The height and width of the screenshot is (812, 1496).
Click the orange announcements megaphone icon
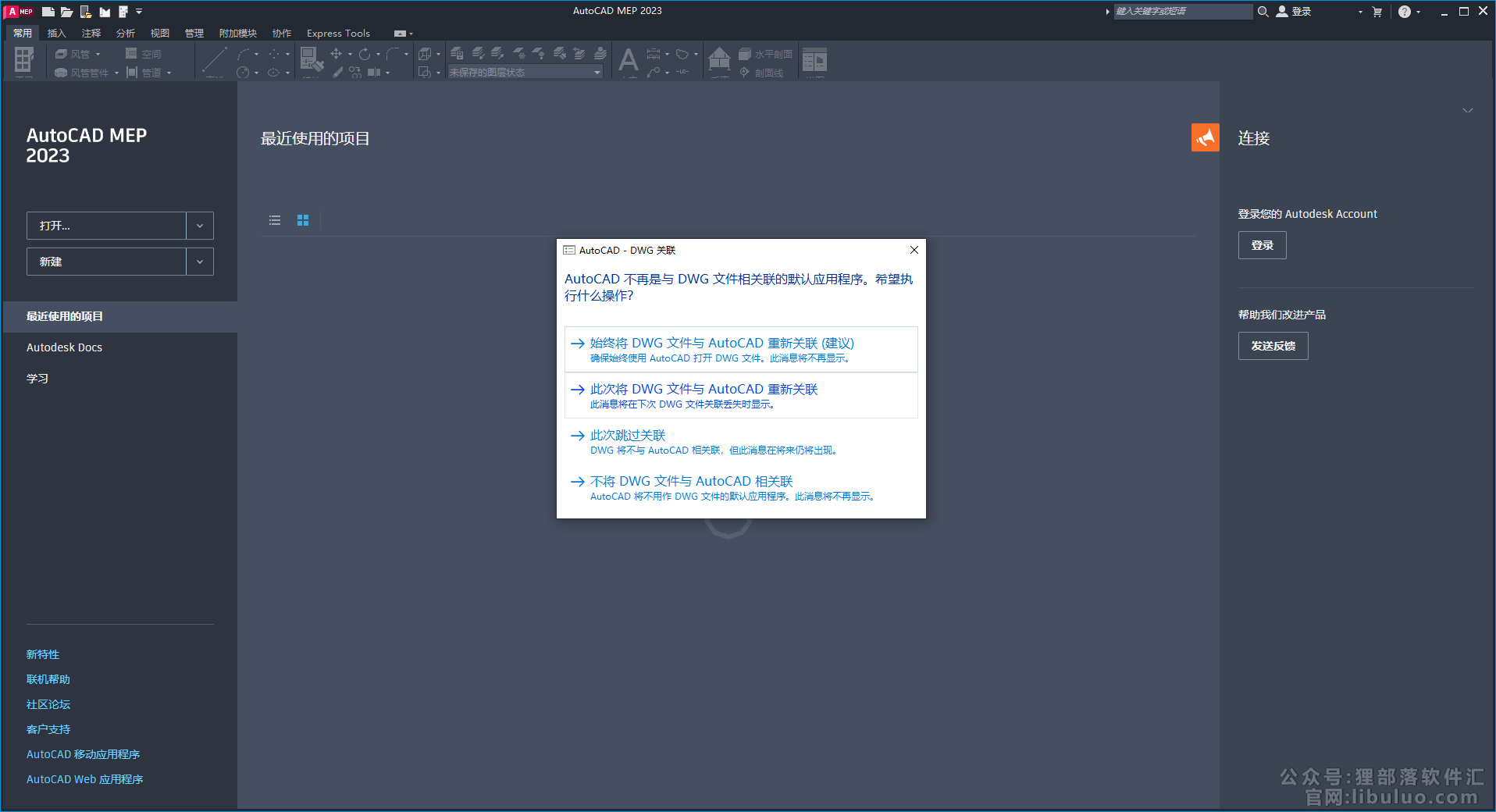click(x=1205, y=137)
